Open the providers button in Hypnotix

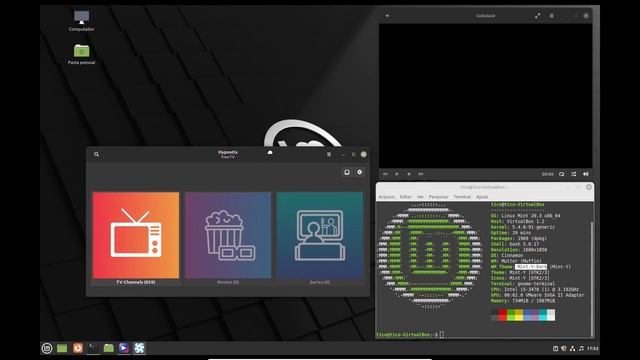pos(347,172)
